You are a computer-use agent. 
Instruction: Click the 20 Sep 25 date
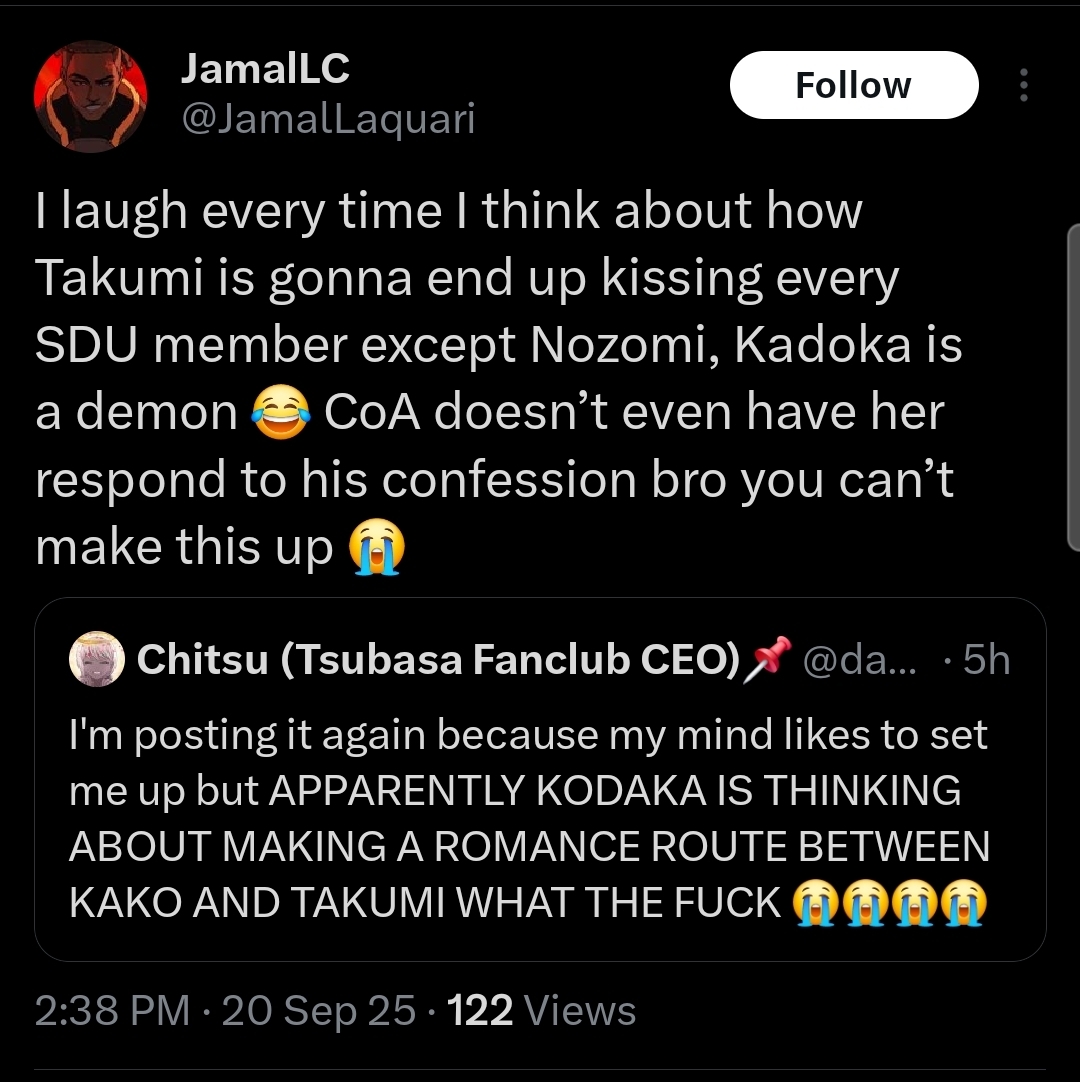click(x=318, y=1011)
